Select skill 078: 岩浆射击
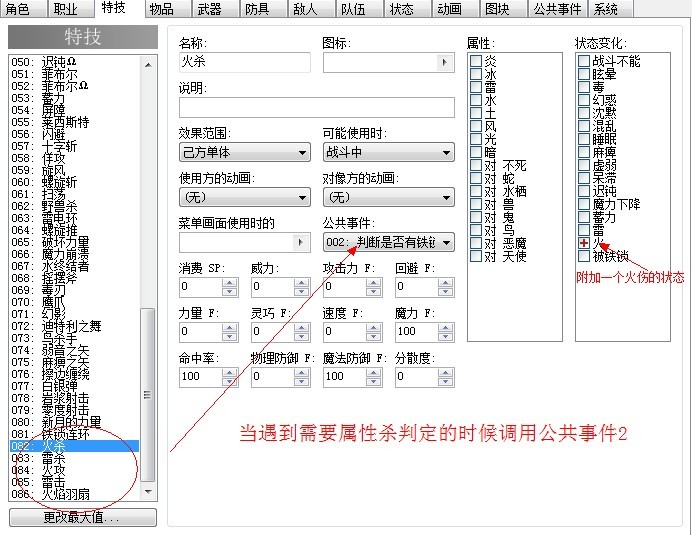Image resolution: width=692 pixels, height=535 pixels. point(74,398)
